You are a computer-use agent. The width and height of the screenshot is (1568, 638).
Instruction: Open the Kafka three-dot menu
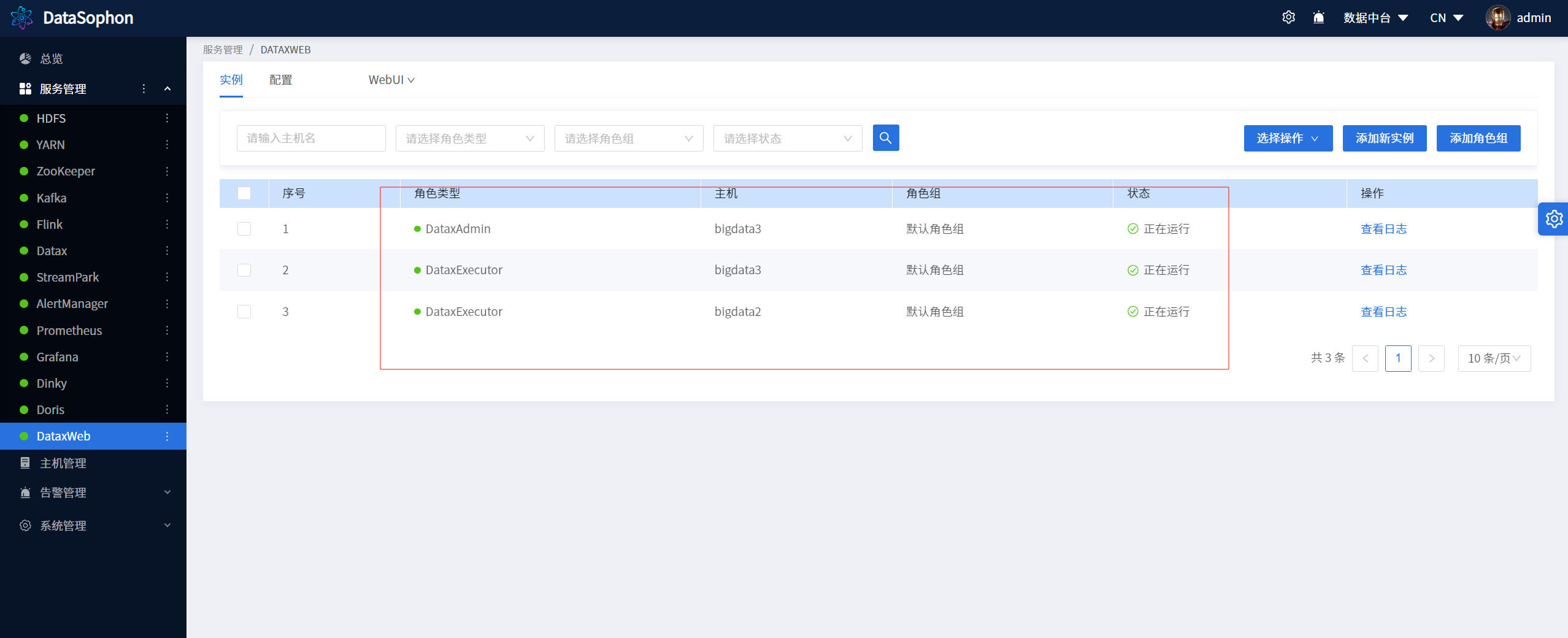[x=167, y=198]
